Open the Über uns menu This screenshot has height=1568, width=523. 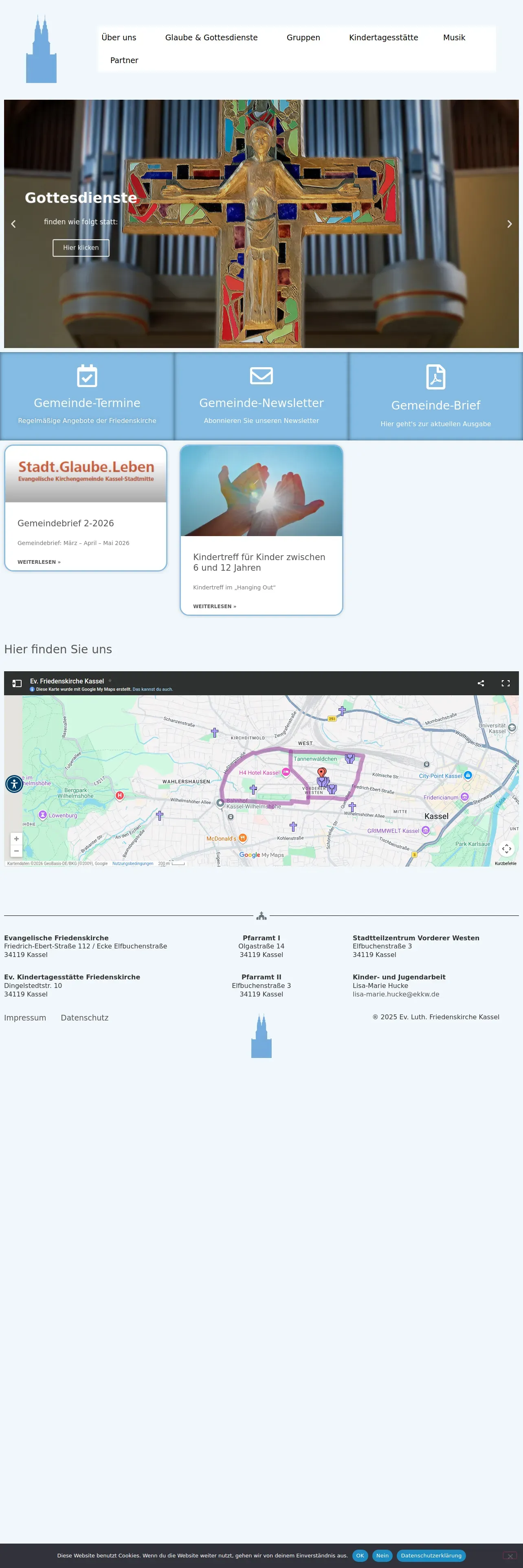[x=119, y=38]
